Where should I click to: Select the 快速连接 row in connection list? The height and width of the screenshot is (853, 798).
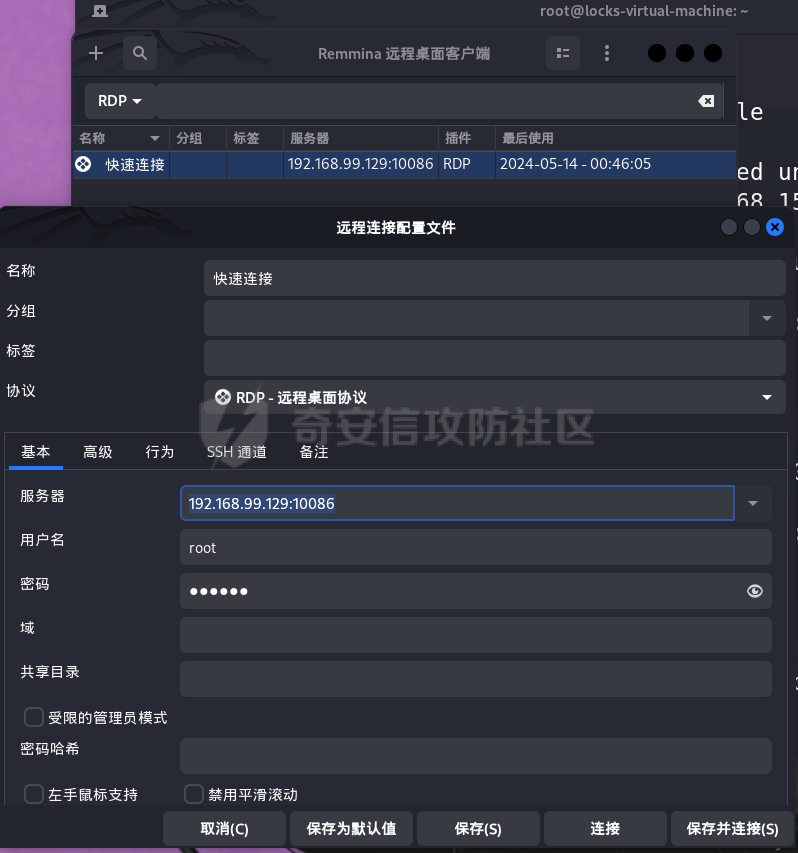point(405,164)
